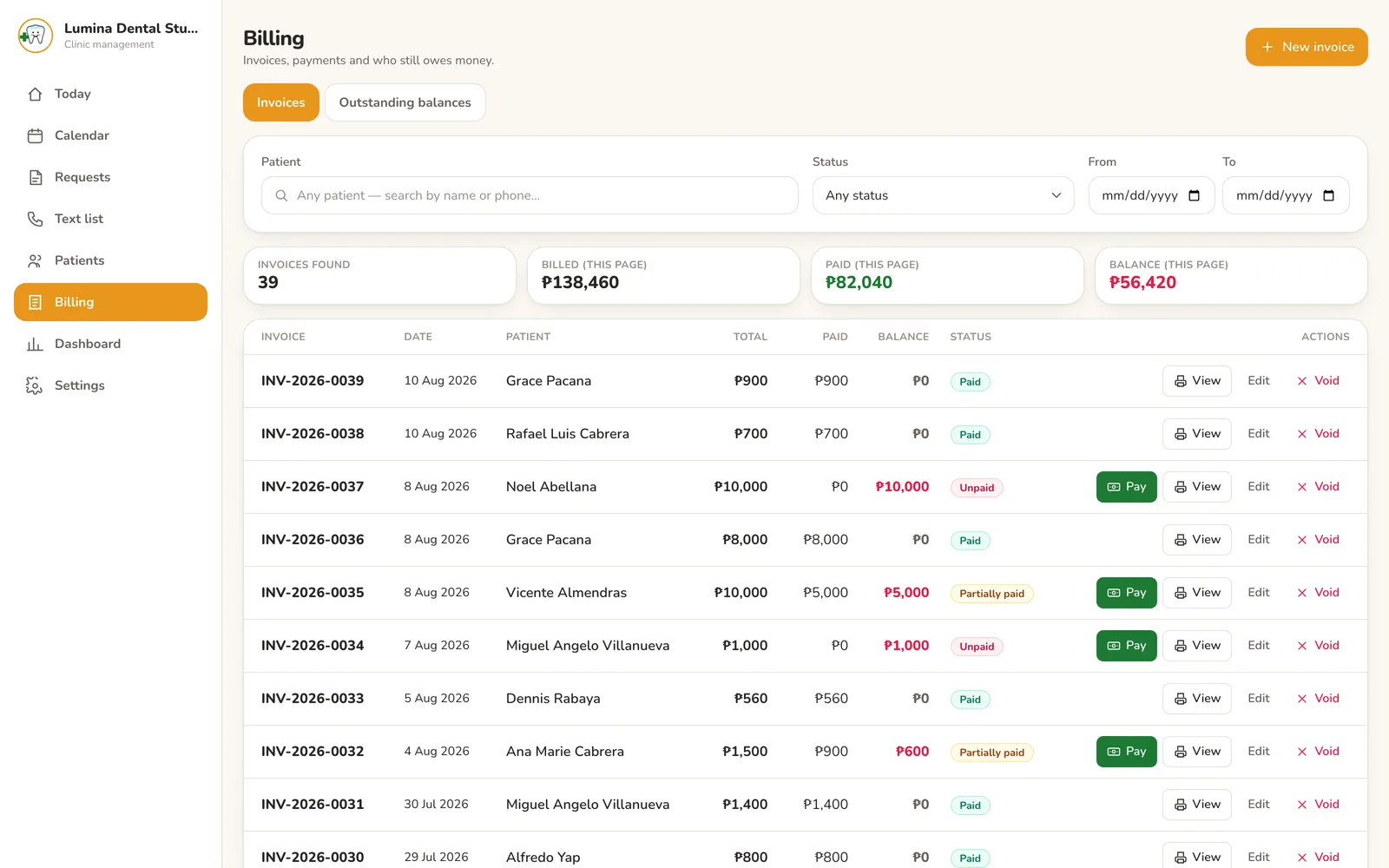Viewport: 1389px width, 868px height.
Task: Click the printer icon for INV-2026-0039
Action: (1181, 381)
